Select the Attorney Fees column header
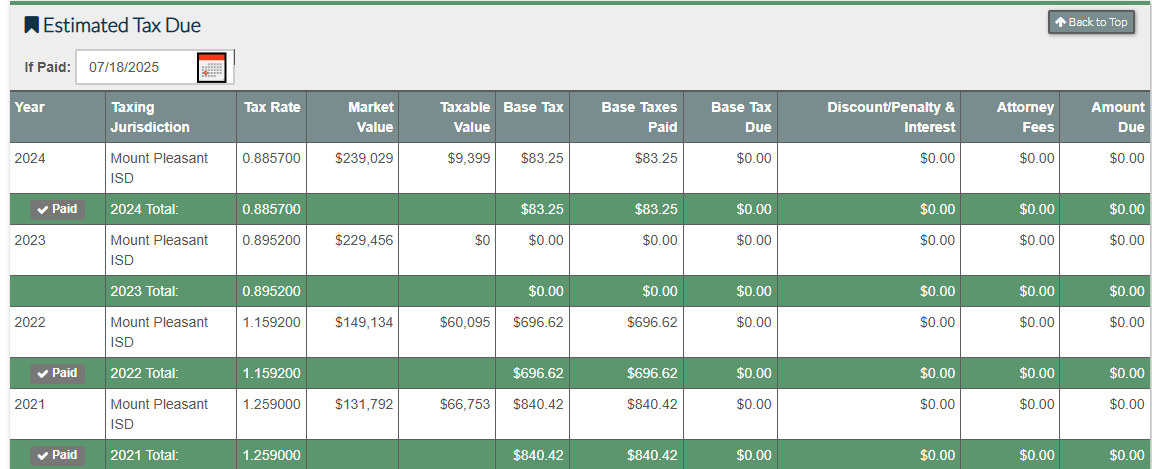This screenshot has width=1152, height=469. point(1025,117)
